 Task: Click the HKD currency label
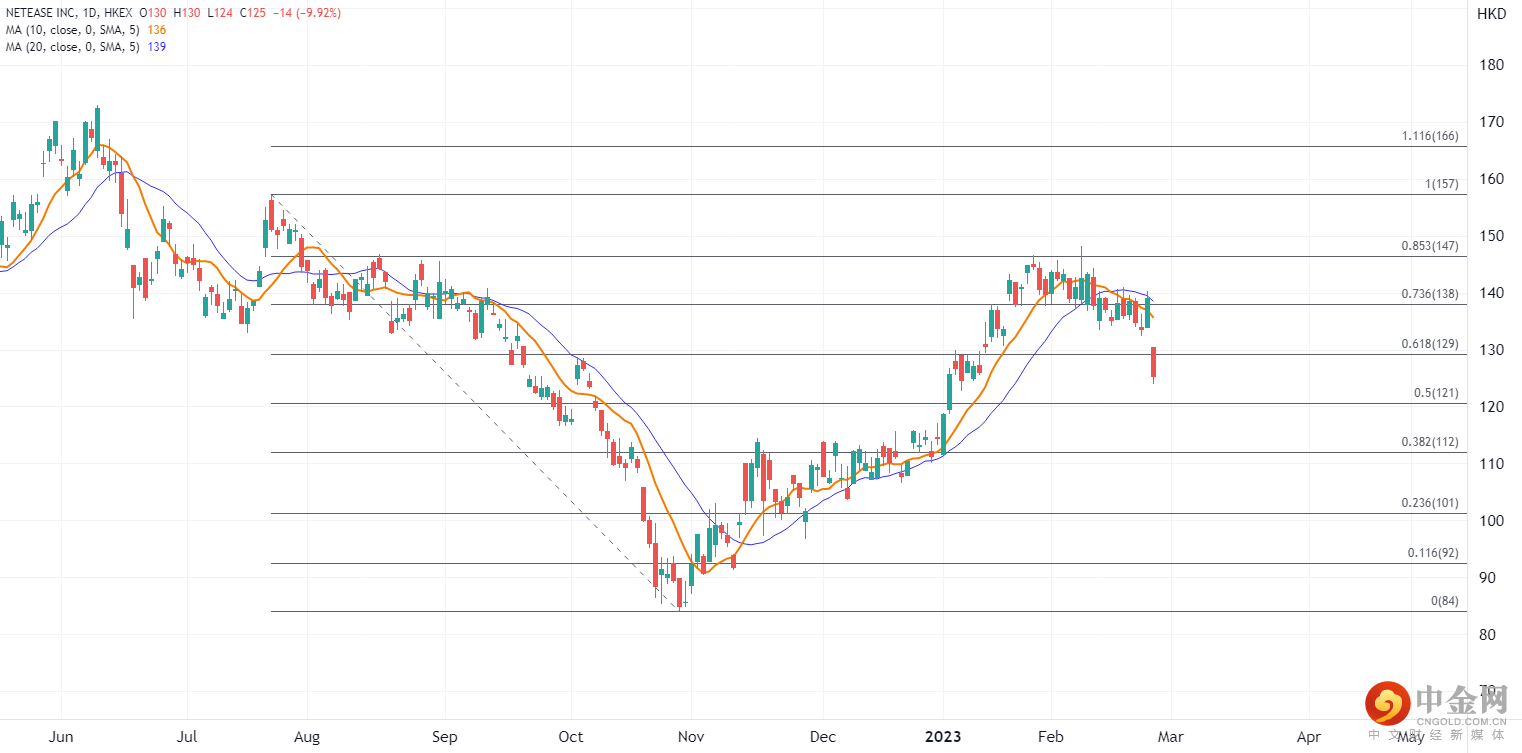pyautogui.click(x=1491, y=14)
